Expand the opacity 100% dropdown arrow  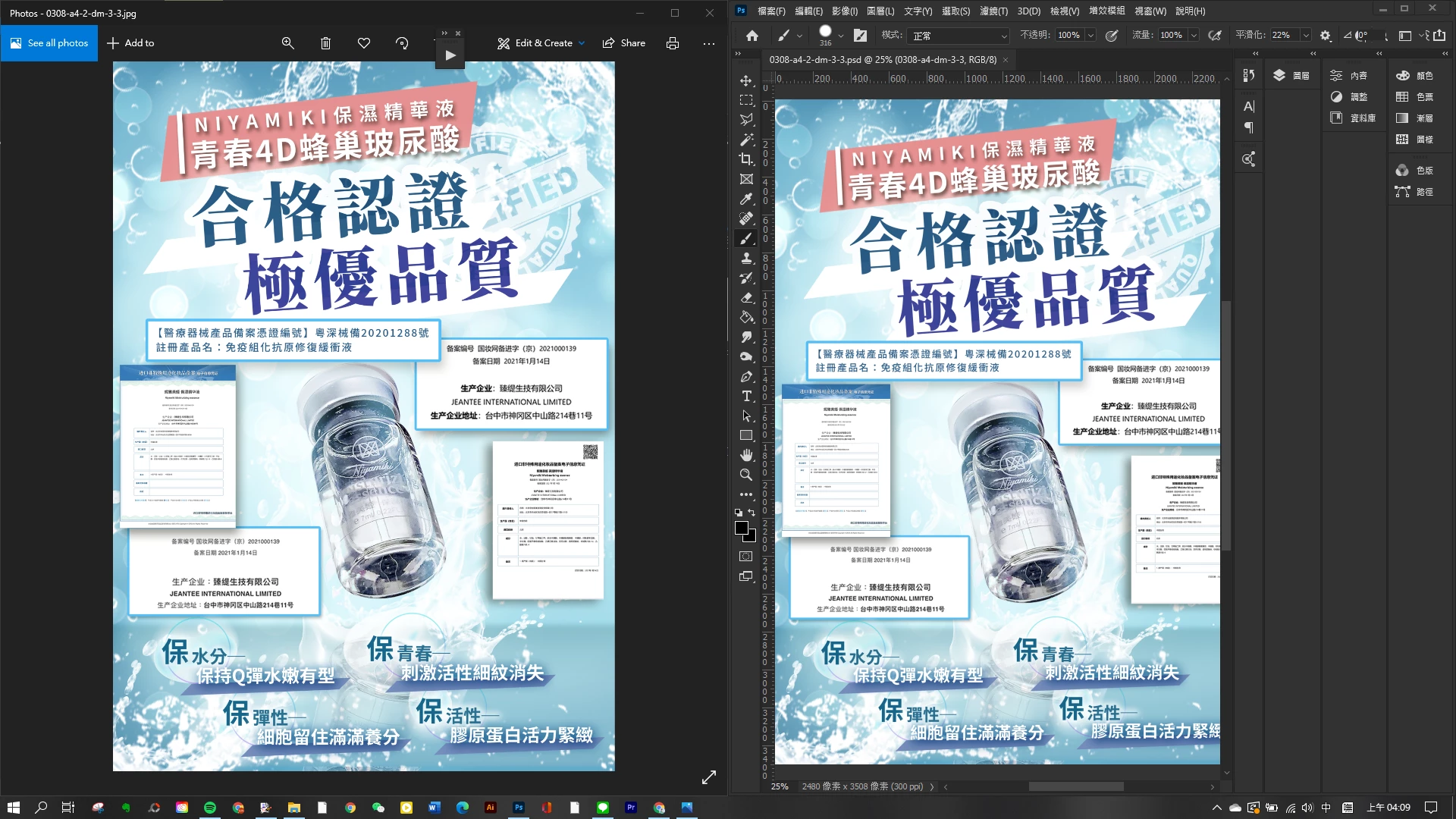pyautogui.click(x=1090, y=35)
